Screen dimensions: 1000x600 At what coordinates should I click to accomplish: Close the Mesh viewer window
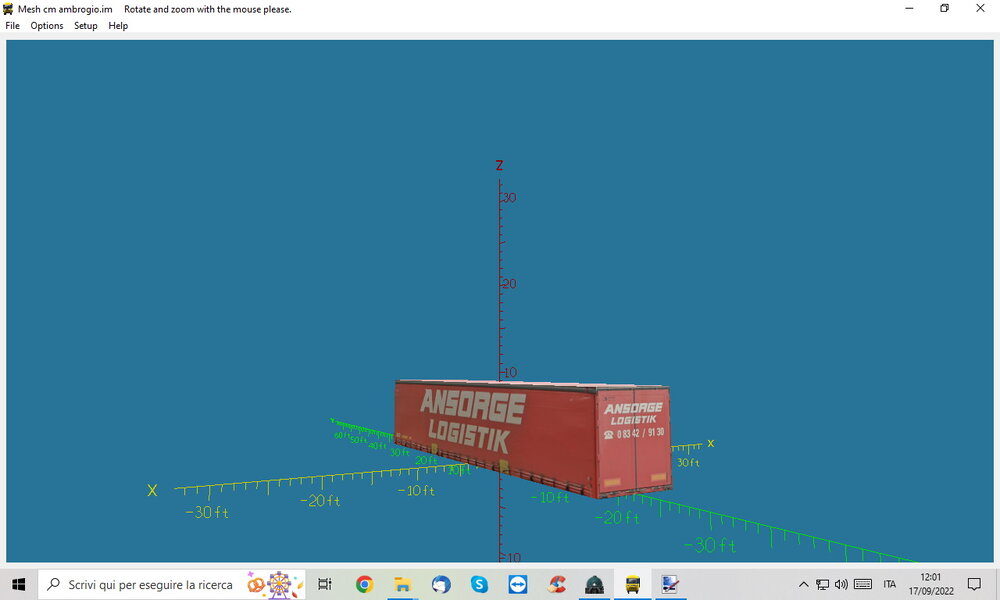[980, 8]
